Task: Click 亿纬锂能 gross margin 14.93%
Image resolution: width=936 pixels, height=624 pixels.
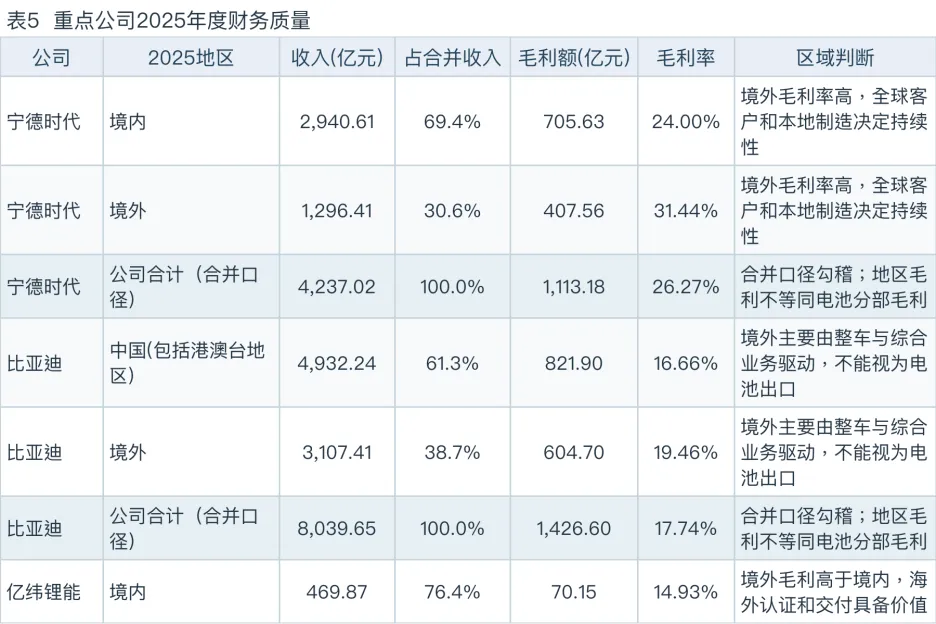Action: pyautogui.click(x=685, y=592)
